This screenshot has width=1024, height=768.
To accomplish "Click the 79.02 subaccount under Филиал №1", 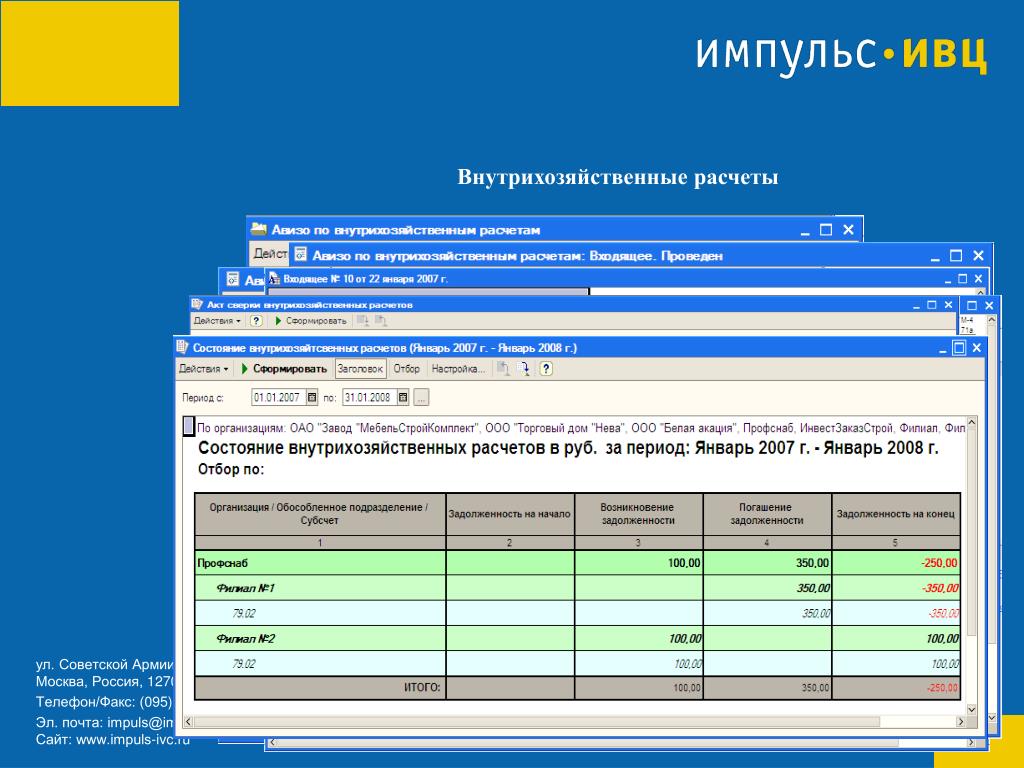I will 244,613.
